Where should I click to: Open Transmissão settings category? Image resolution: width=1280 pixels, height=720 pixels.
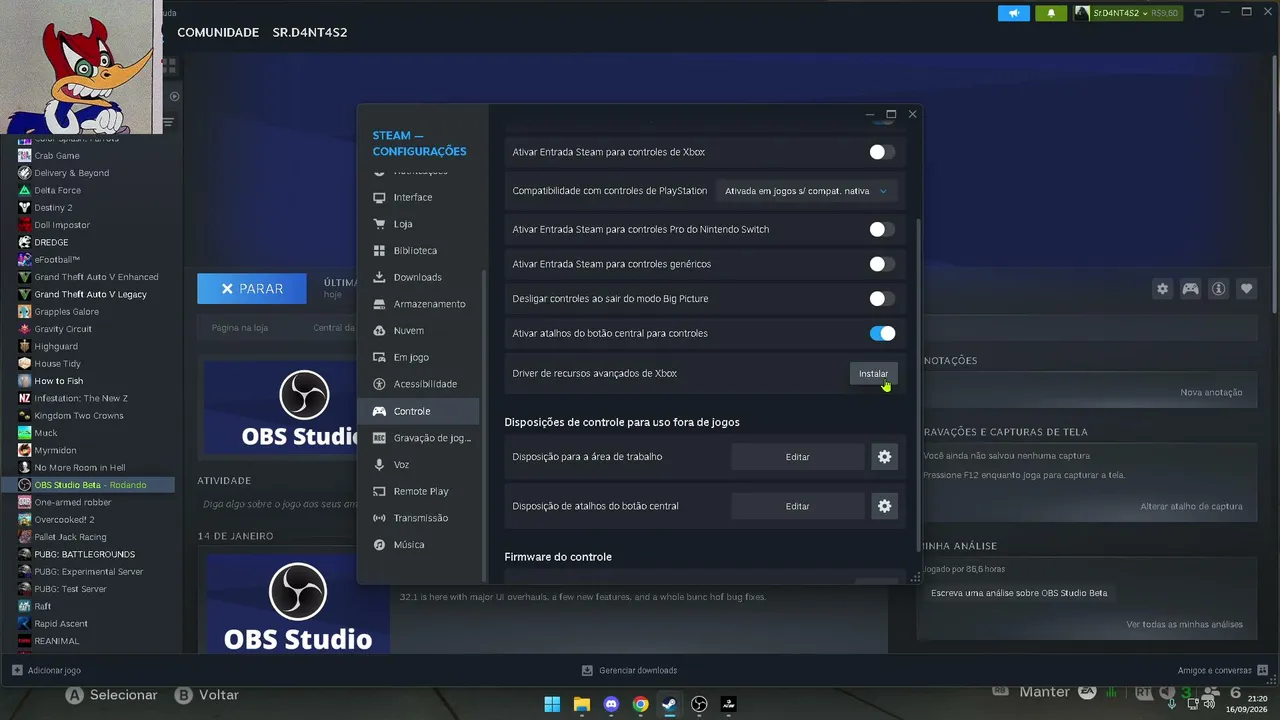pyautogui.click(x=420, y=518)
